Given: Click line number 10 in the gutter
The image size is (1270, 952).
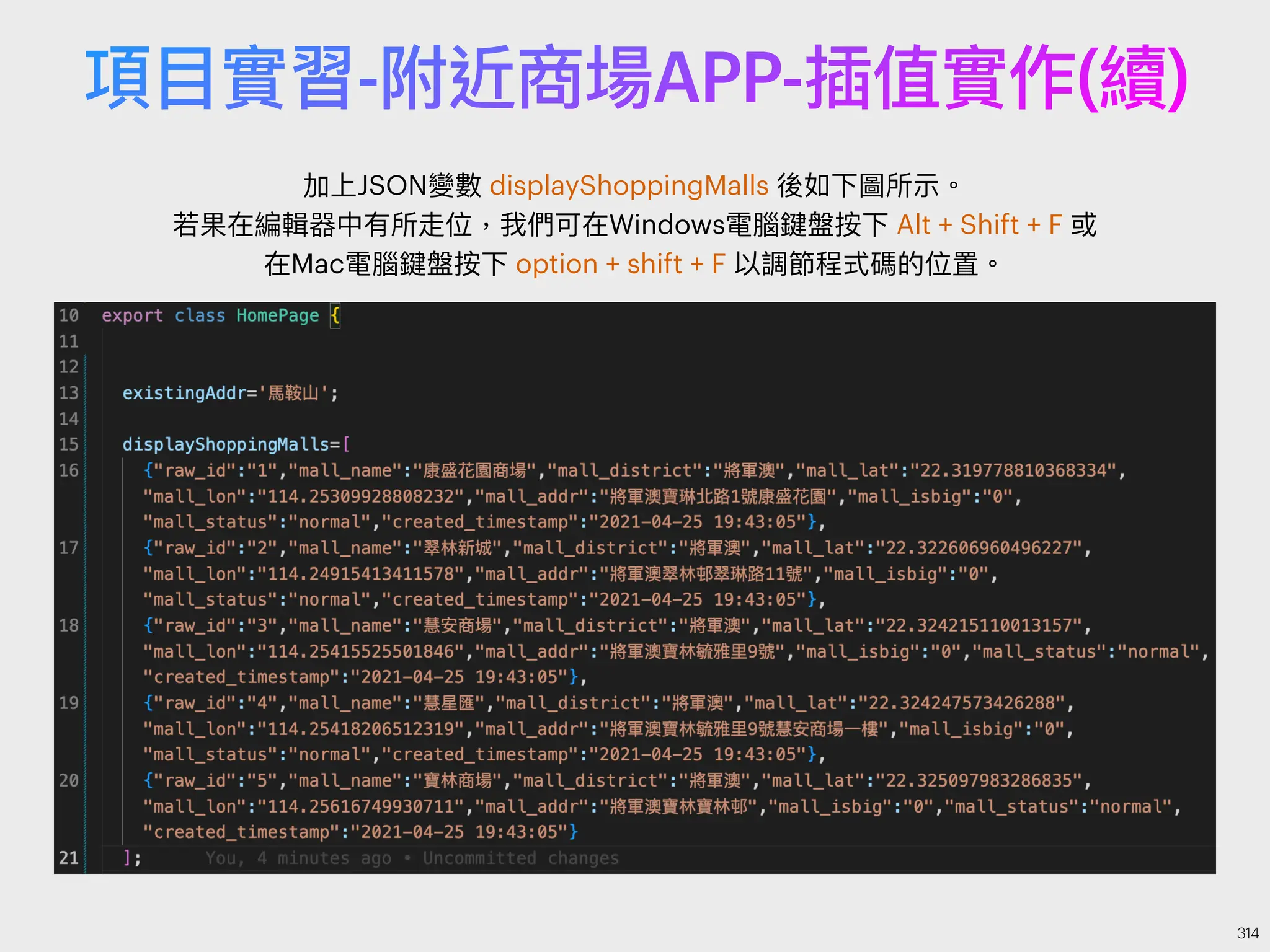Looking at the screenshot, I should (69, 315).
